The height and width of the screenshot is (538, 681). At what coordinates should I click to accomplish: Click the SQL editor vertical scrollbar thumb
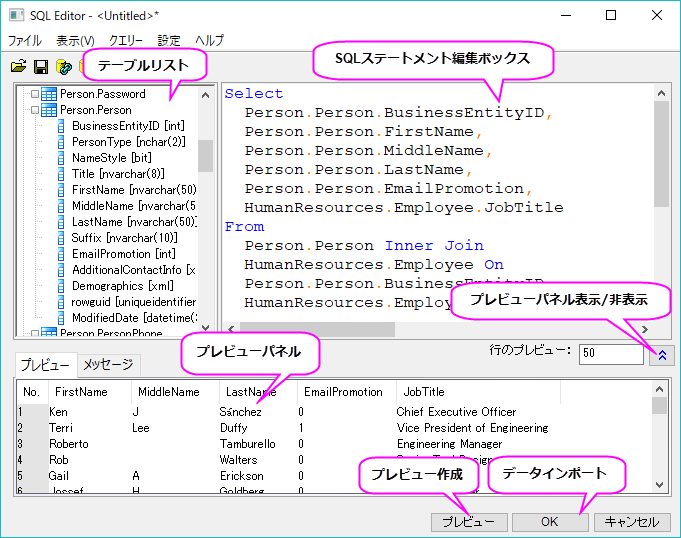[661, 154]
